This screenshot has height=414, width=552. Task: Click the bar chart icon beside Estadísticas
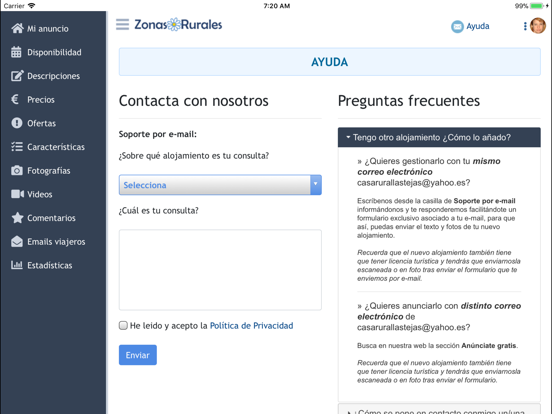tap(17, 265)
